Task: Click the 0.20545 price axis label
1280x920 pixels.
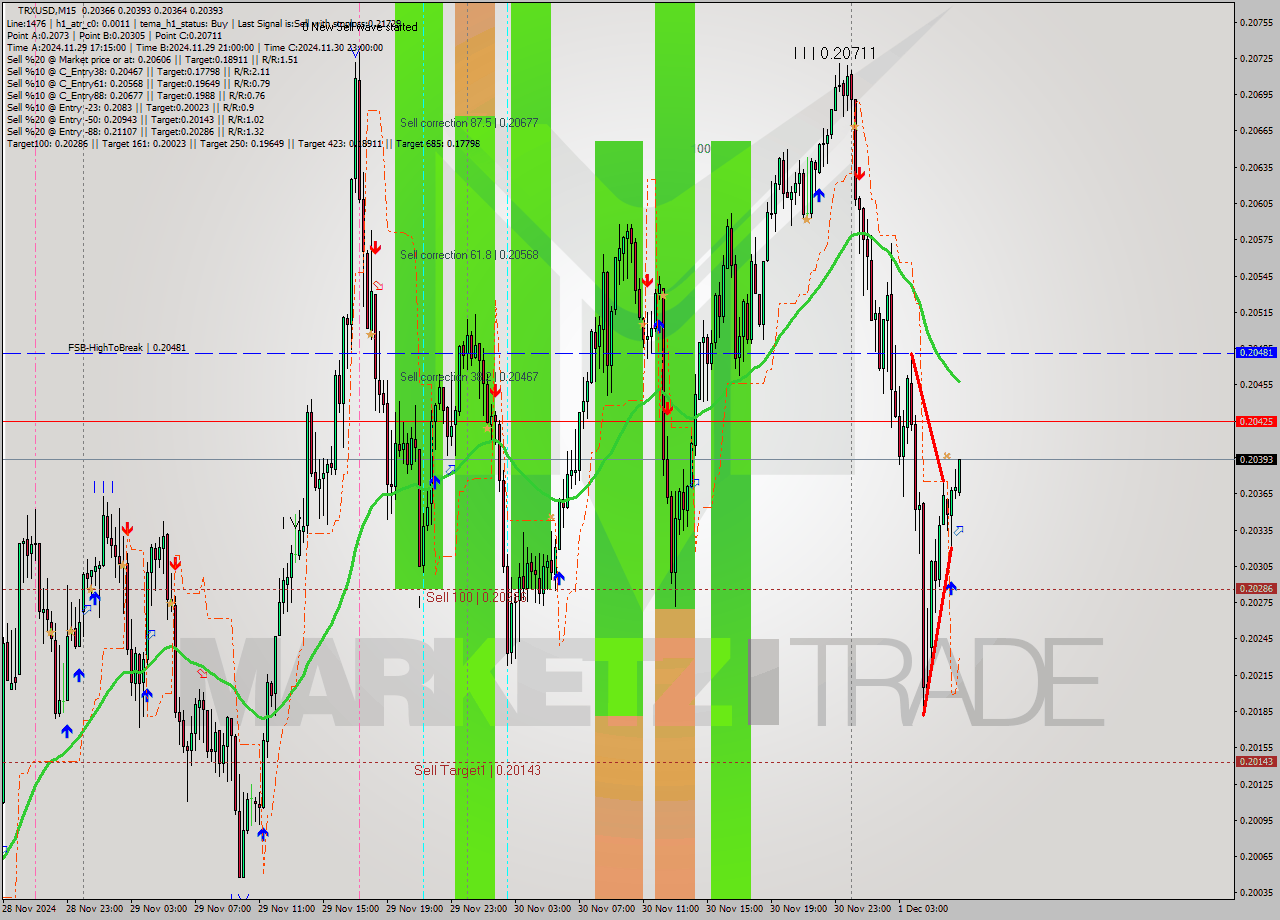Action: (1257, 276)
